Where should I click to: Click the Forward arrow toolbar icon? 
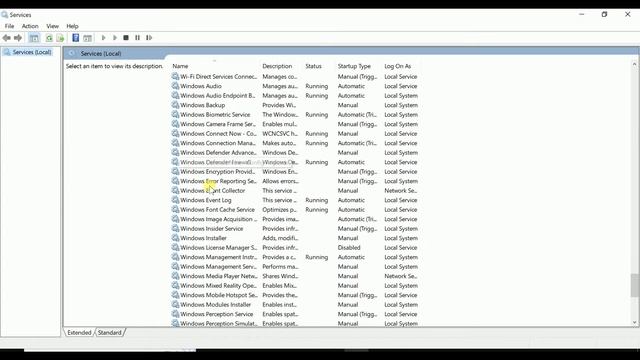coord(18,38)
